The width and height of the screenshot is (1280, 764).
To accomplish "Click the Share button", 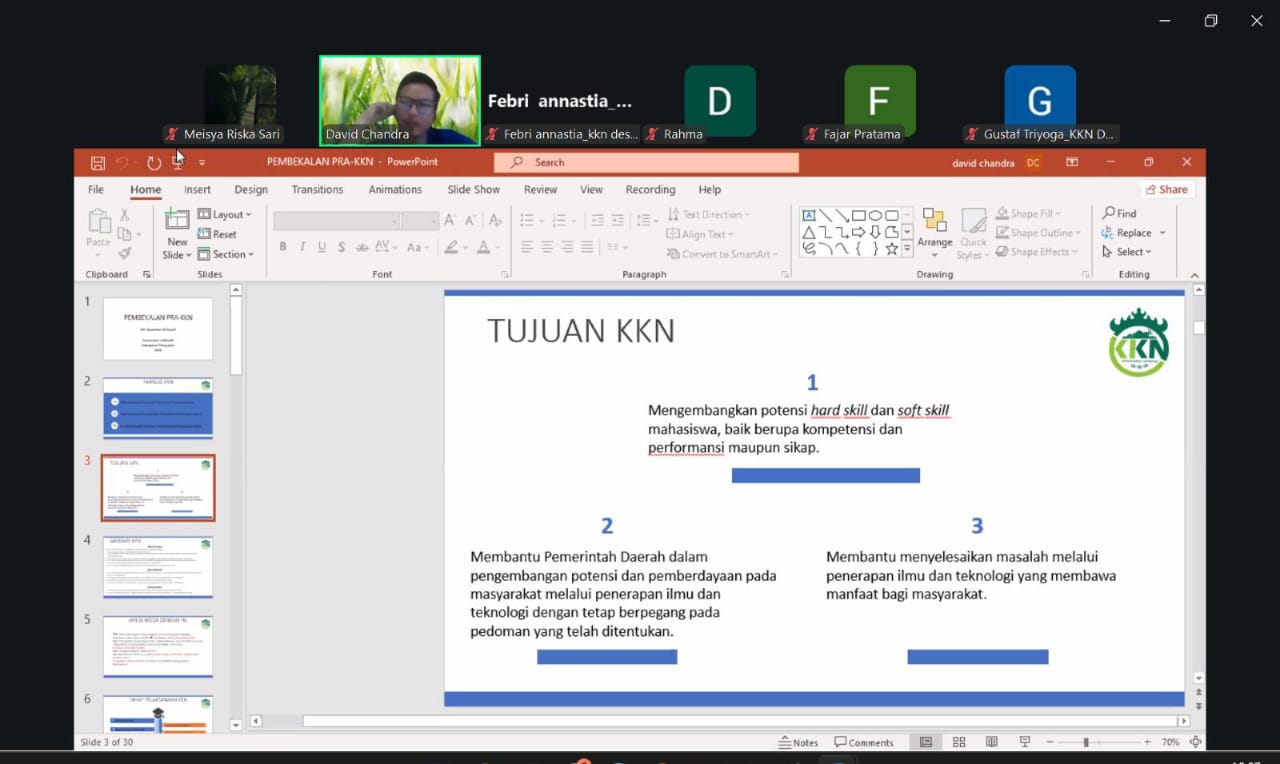I will point(1166,190).
